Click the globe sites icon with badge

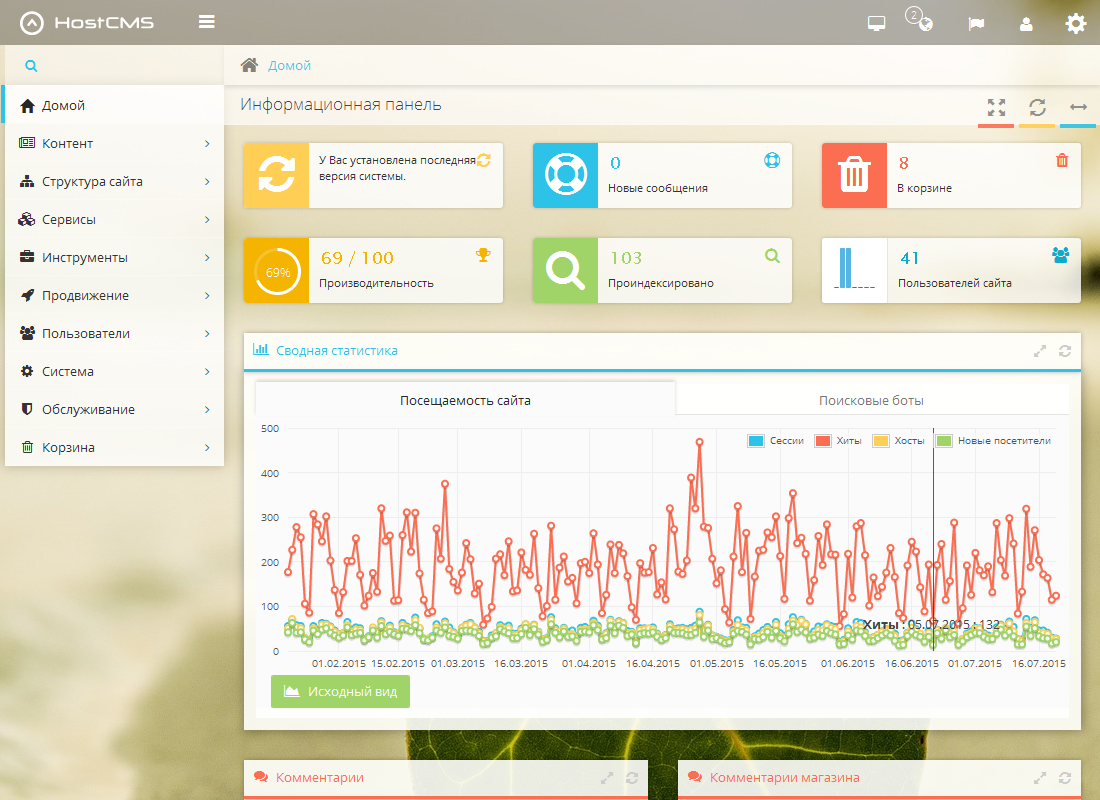click(x=924, y=23)
